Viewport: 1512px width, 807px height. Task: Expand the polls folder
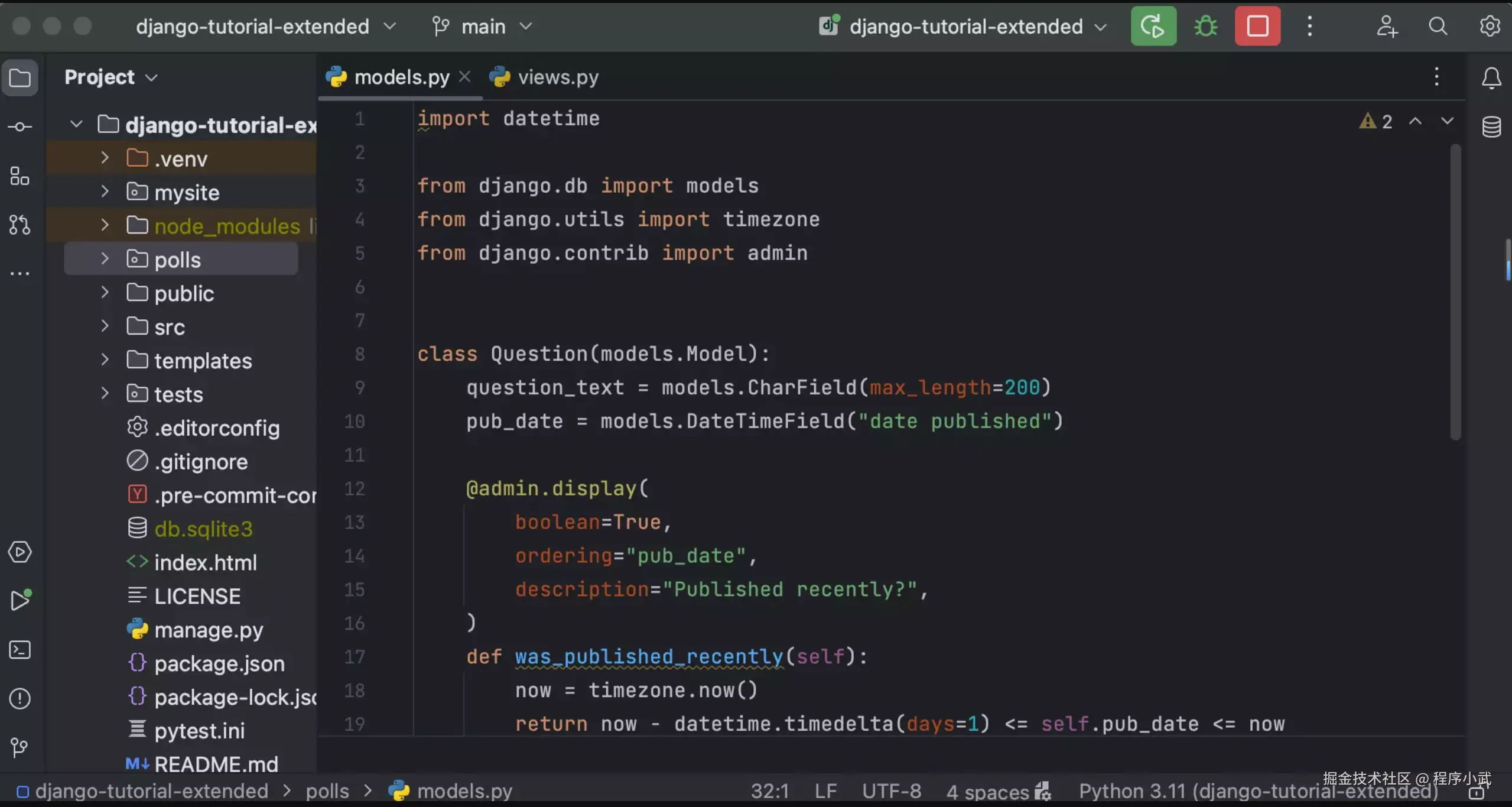point(105,259)
